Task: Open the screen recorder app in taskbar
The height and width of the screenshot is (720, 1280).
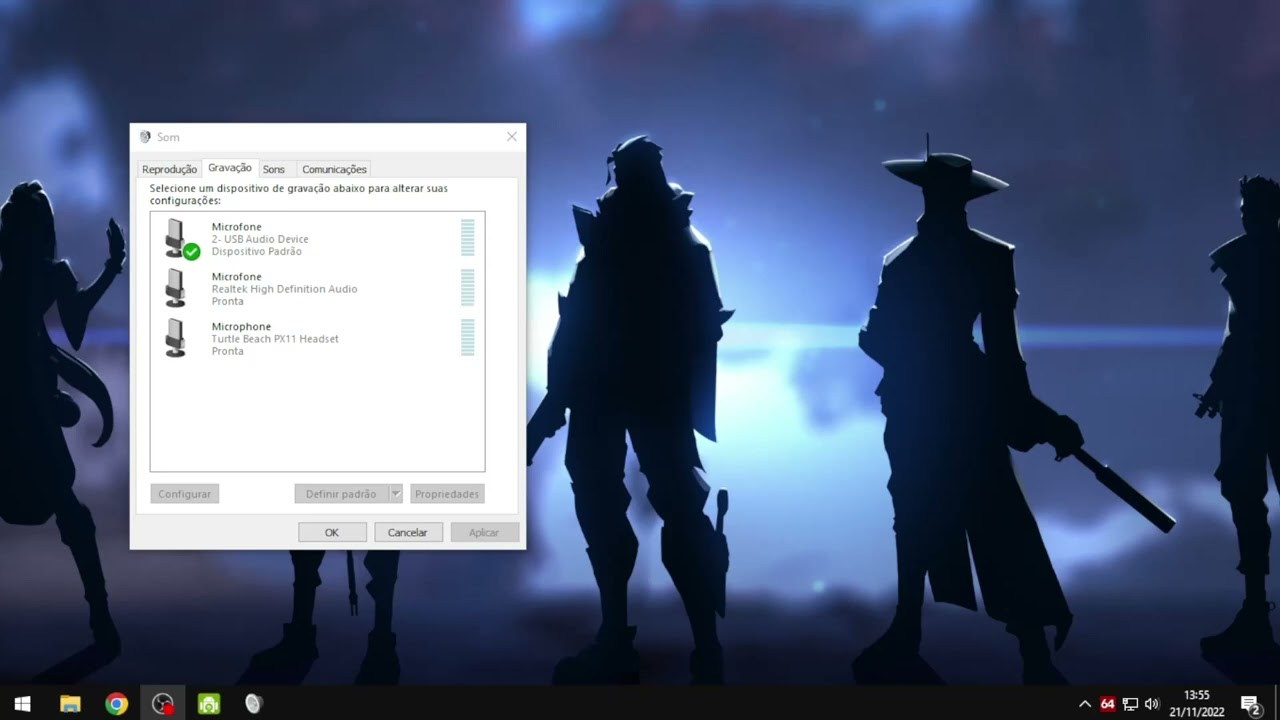Action: 163,704
